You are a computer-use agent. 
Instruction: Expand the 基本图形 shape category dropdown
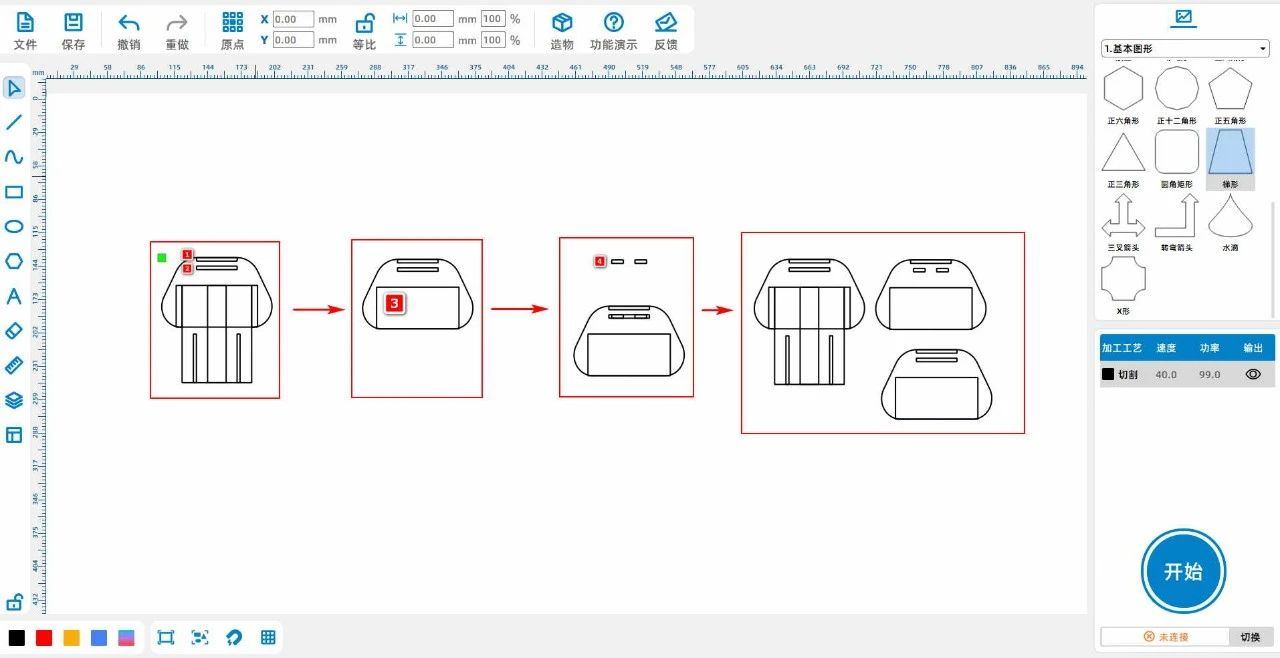point(1185,48)
